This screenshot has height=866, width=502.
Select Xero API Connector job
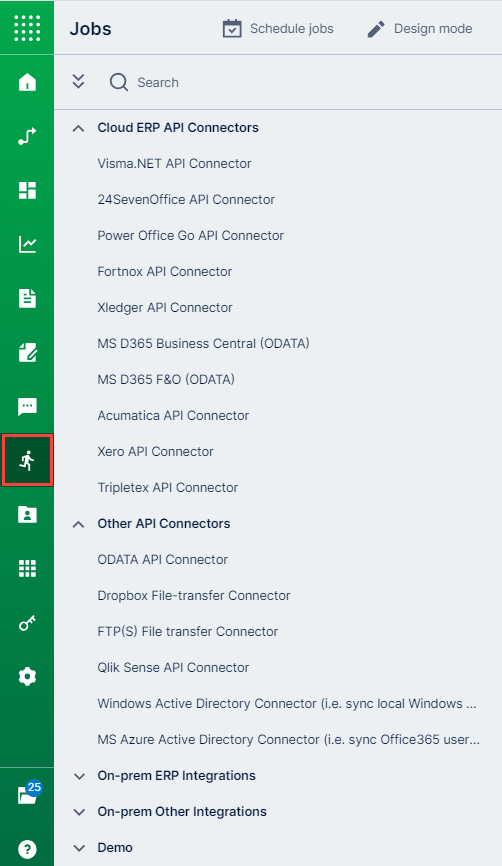(x=155, y=451)
